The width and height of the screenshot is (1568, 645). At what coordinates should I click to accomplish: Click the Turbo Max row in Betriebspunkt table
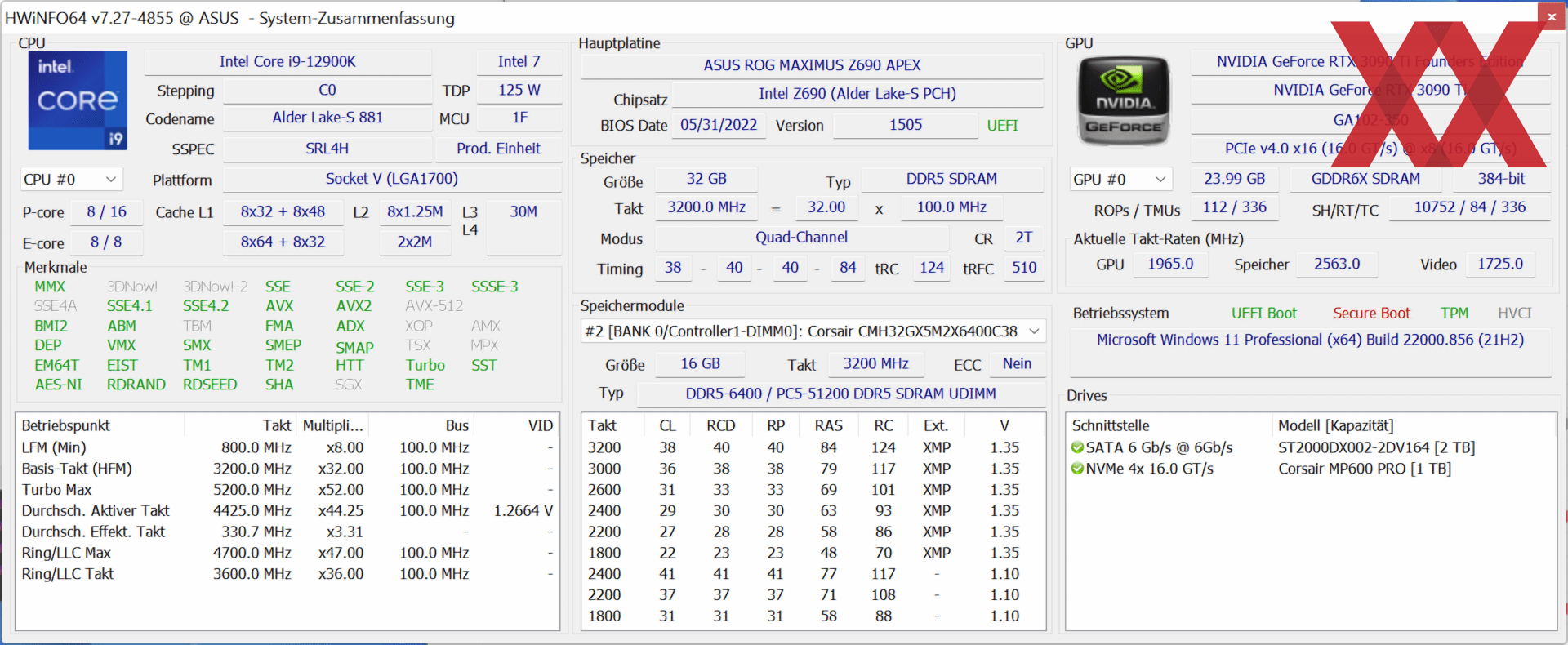tap(287, 490)
